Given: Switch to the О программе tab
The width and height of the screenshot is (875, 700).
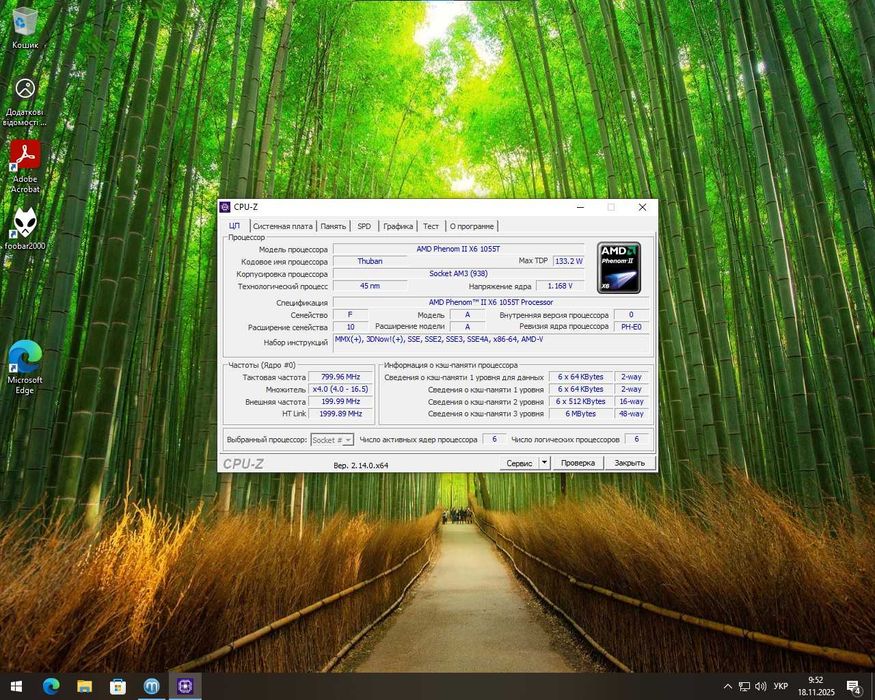Looking at the screenshot, I should 472,226.
